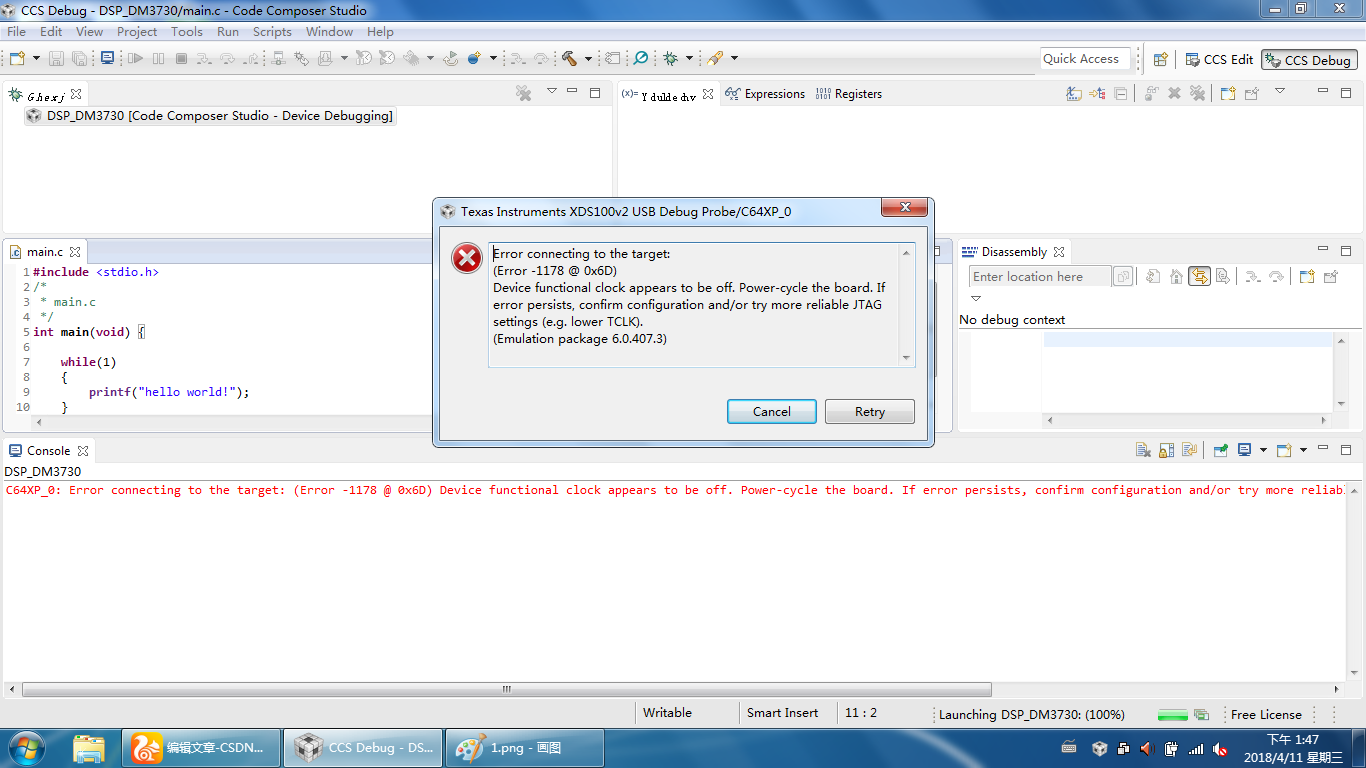The height and width of the screenshot is (768, 1366).
Task: Switch to the Expressions tab
Action: click(x=765, y=94)
